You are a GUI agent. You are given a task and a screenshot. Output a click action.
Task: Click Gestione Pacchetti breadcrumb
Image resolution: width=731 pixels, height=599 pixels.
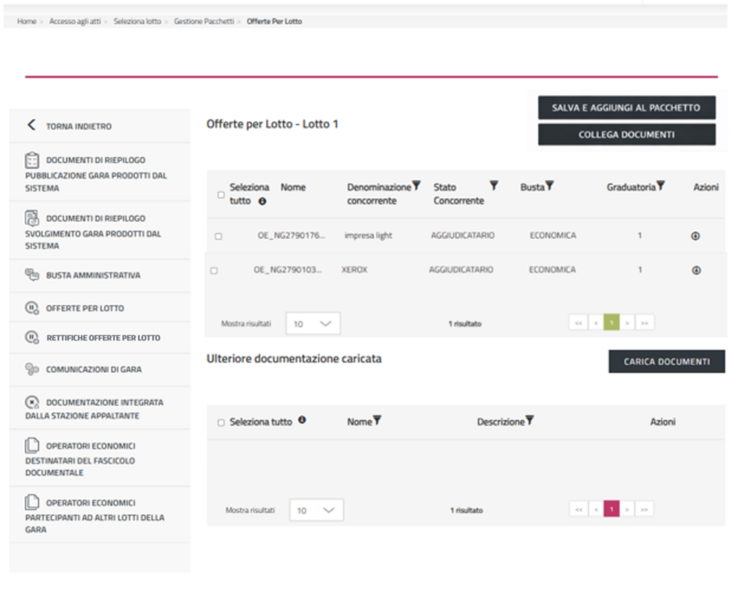pos(204,21)
